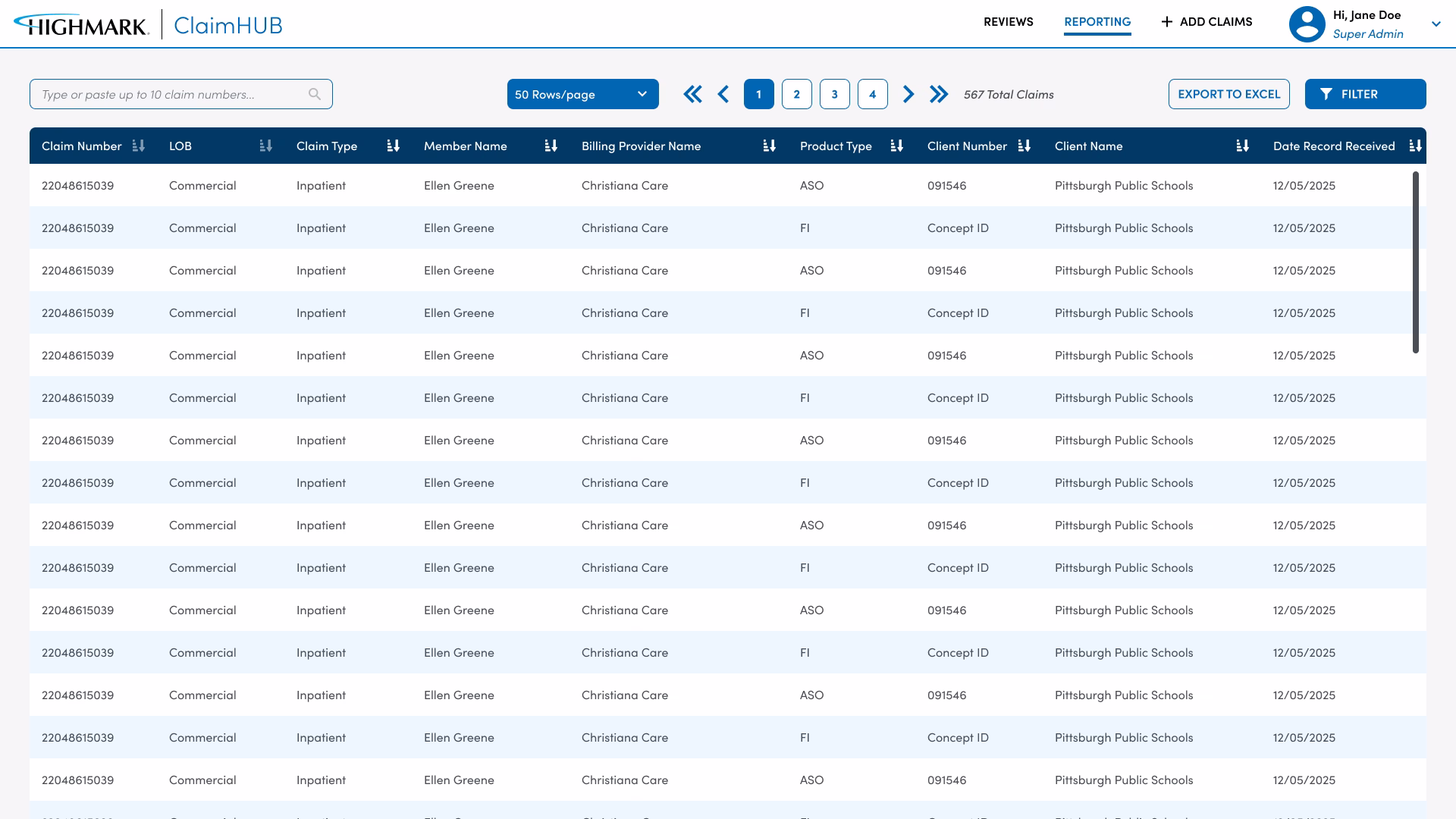Go to previous page chevron

(x=723, y=94)
